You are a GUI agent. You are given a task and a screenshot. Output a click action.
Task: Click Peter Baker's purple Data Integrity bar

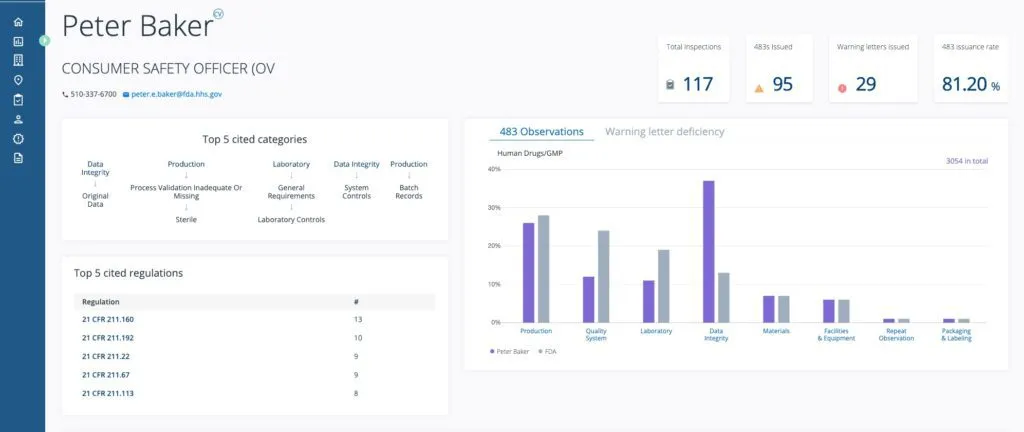point(709,251)
